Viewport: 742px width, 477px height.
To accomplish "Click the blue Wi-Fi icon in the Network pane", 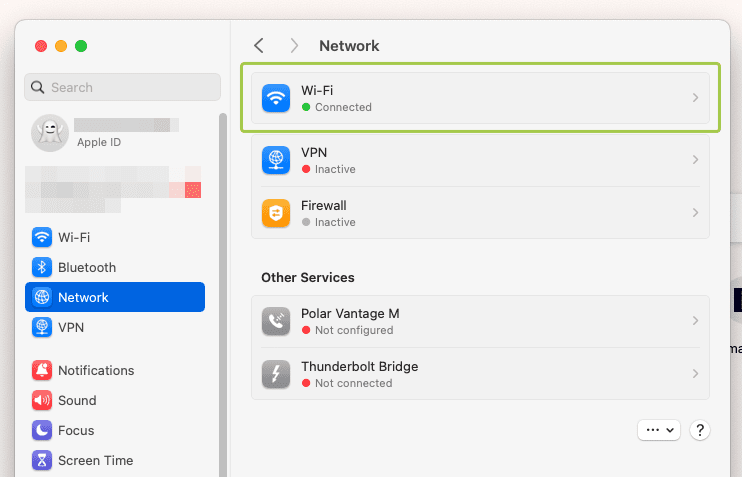I will pyautogui.click(x=276, y=98).
